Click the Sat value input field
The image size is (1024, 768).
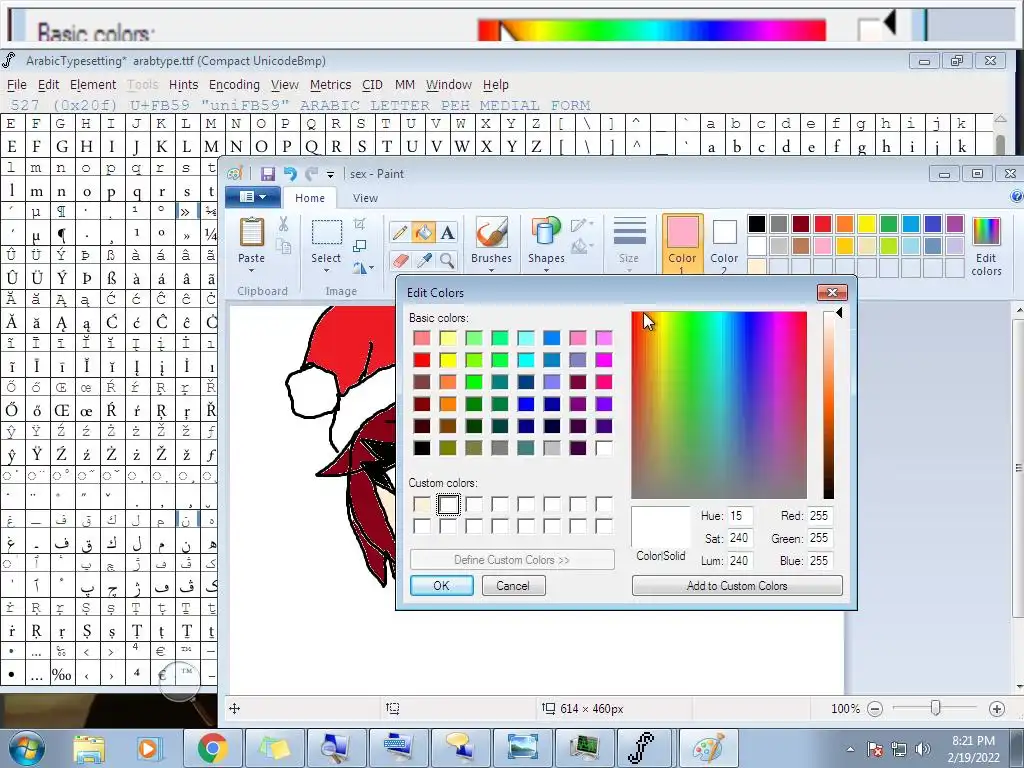741,538
